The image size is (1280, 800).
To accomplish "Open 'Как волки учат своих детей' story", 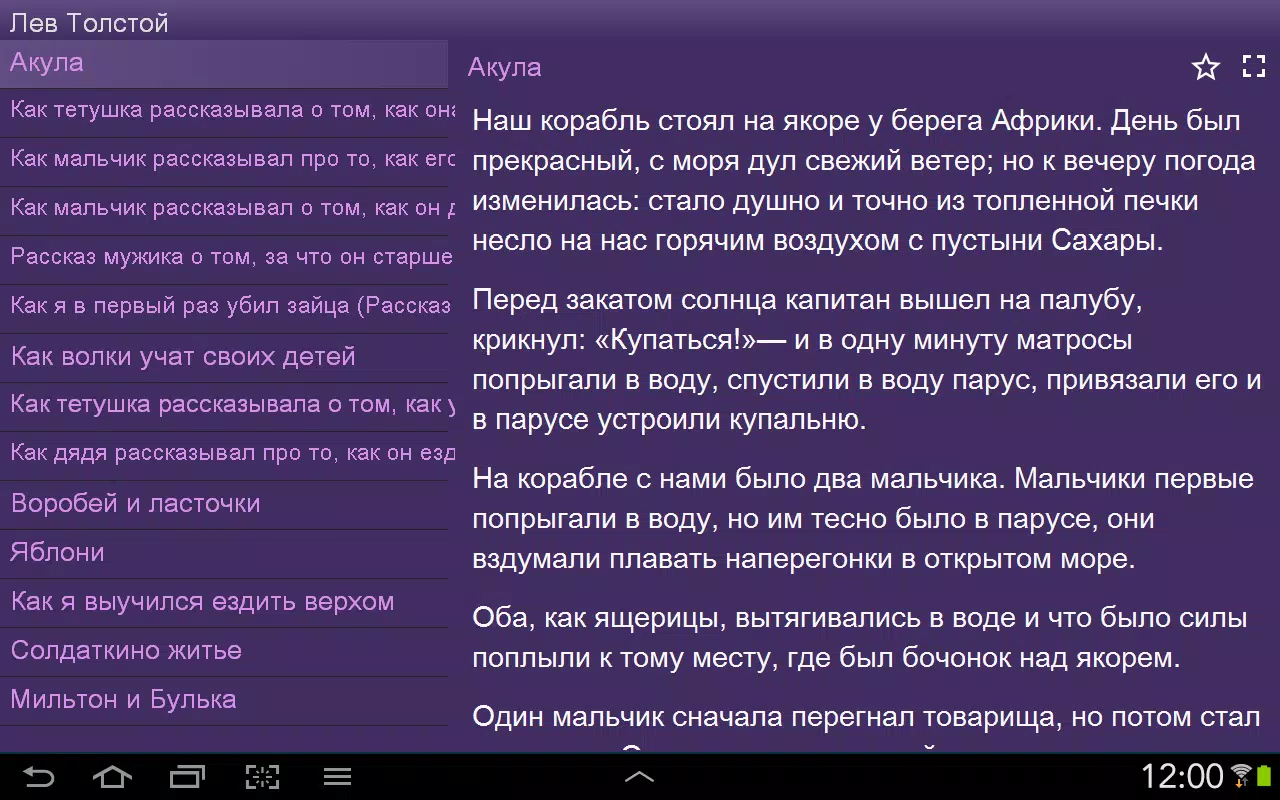I will (224, 357).
